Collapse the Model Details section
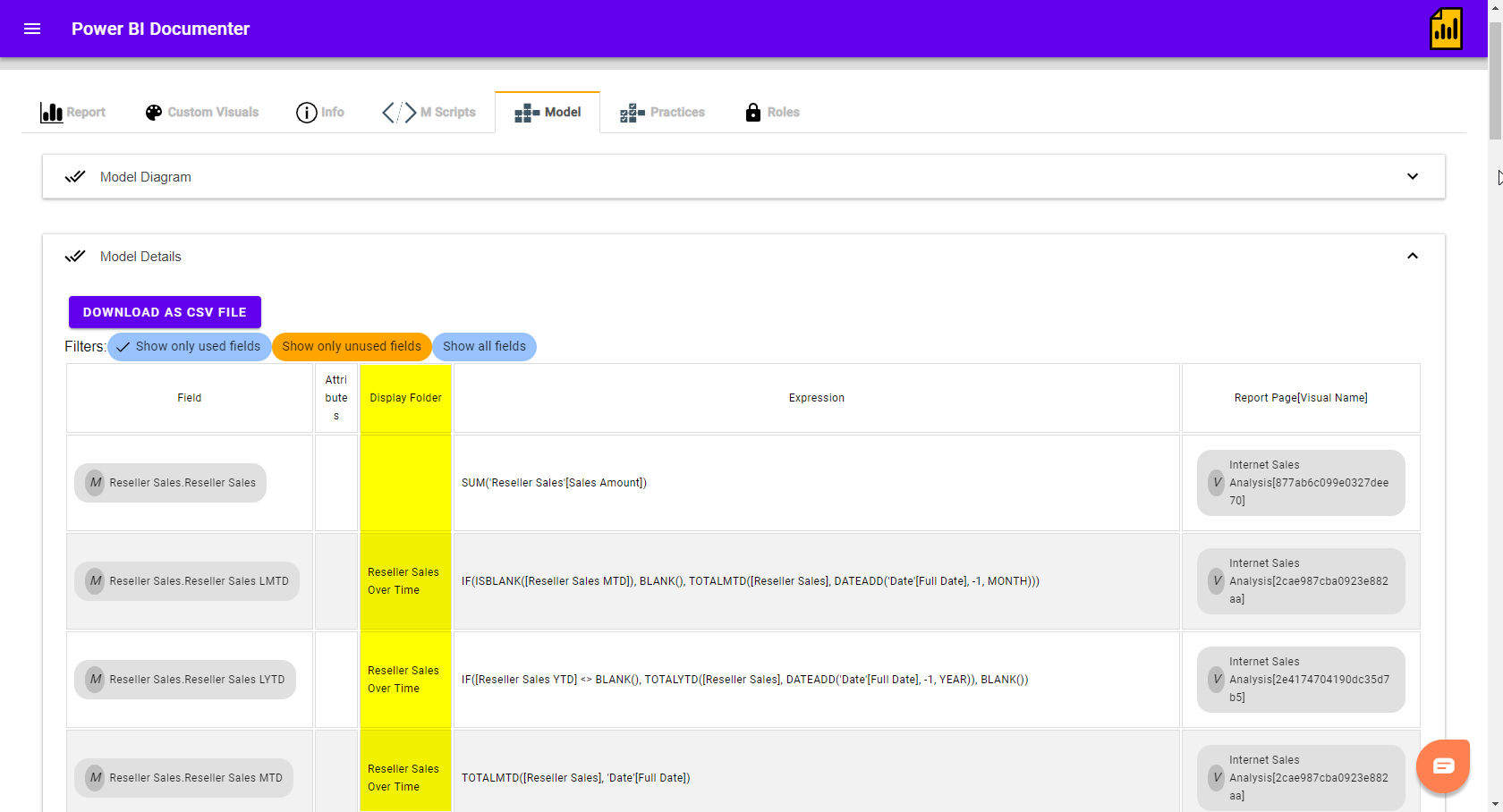 (x=1412, y=256)
